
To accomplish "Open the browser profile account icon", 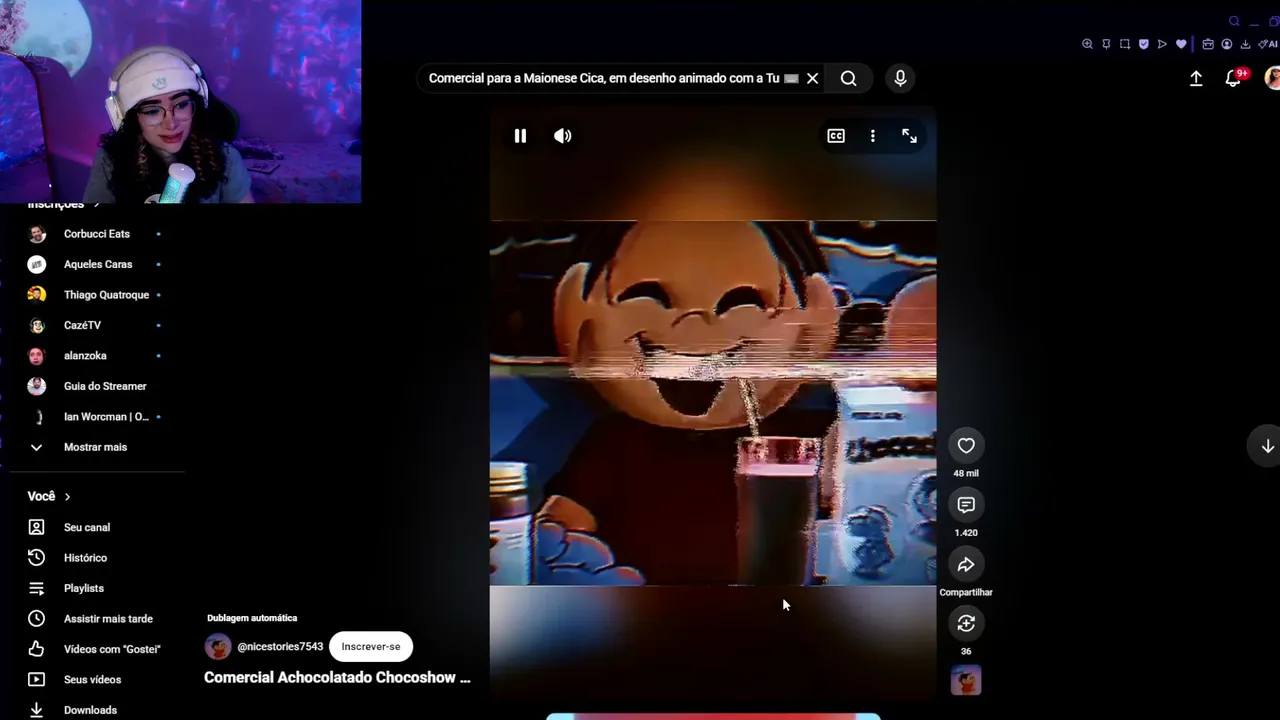I will [1227, 44].
